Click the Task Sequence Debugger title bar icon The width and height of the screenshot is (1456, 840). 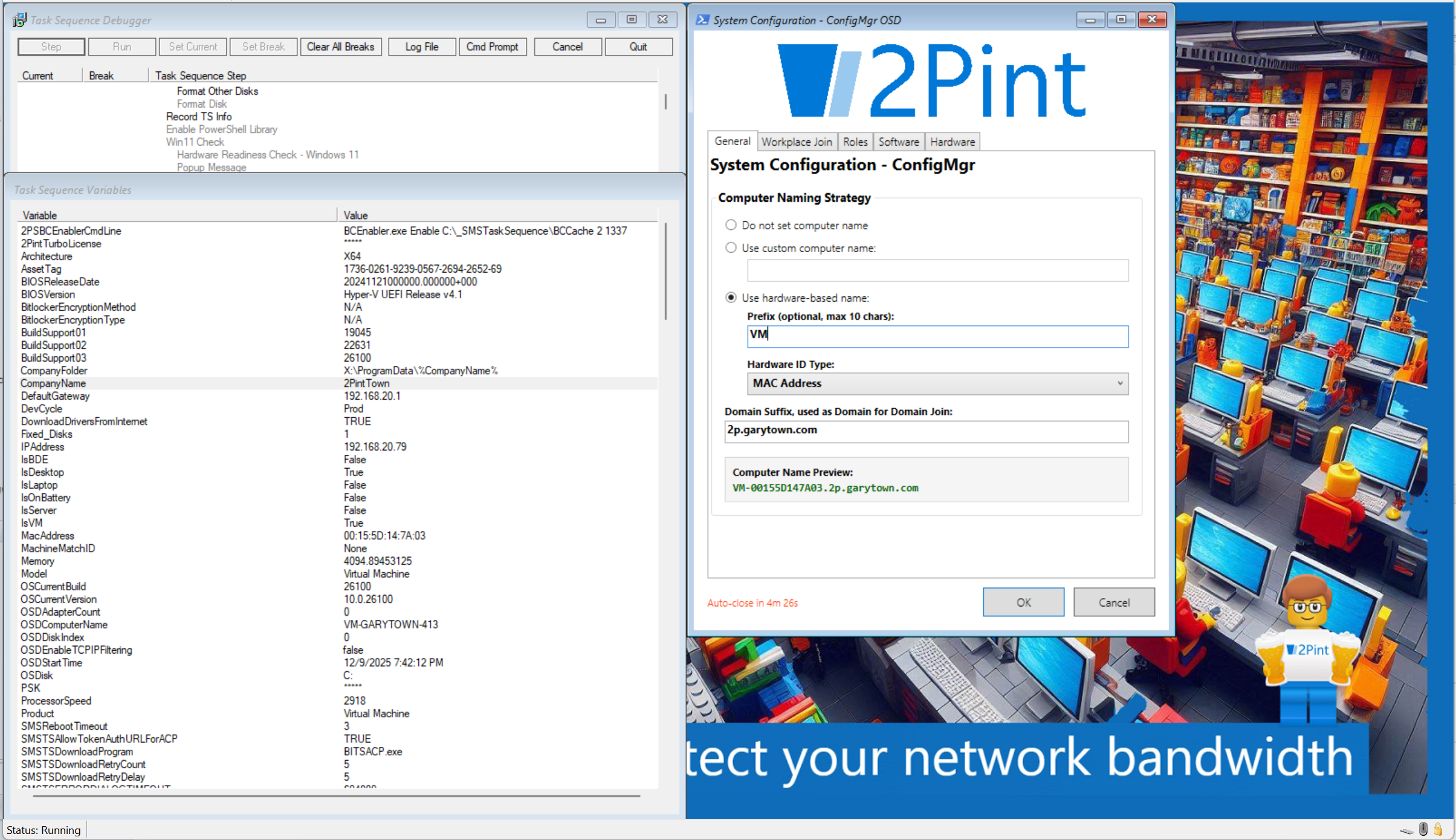point(19,20)
